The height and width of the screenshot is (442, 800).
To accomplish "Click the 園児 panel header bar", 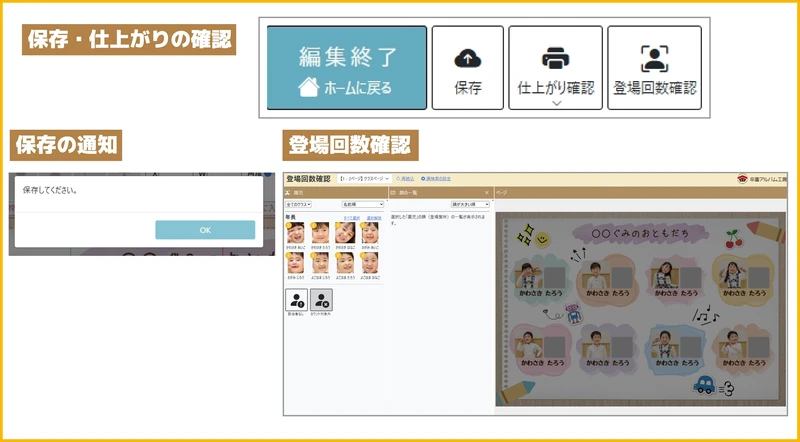I will point(336,192).
